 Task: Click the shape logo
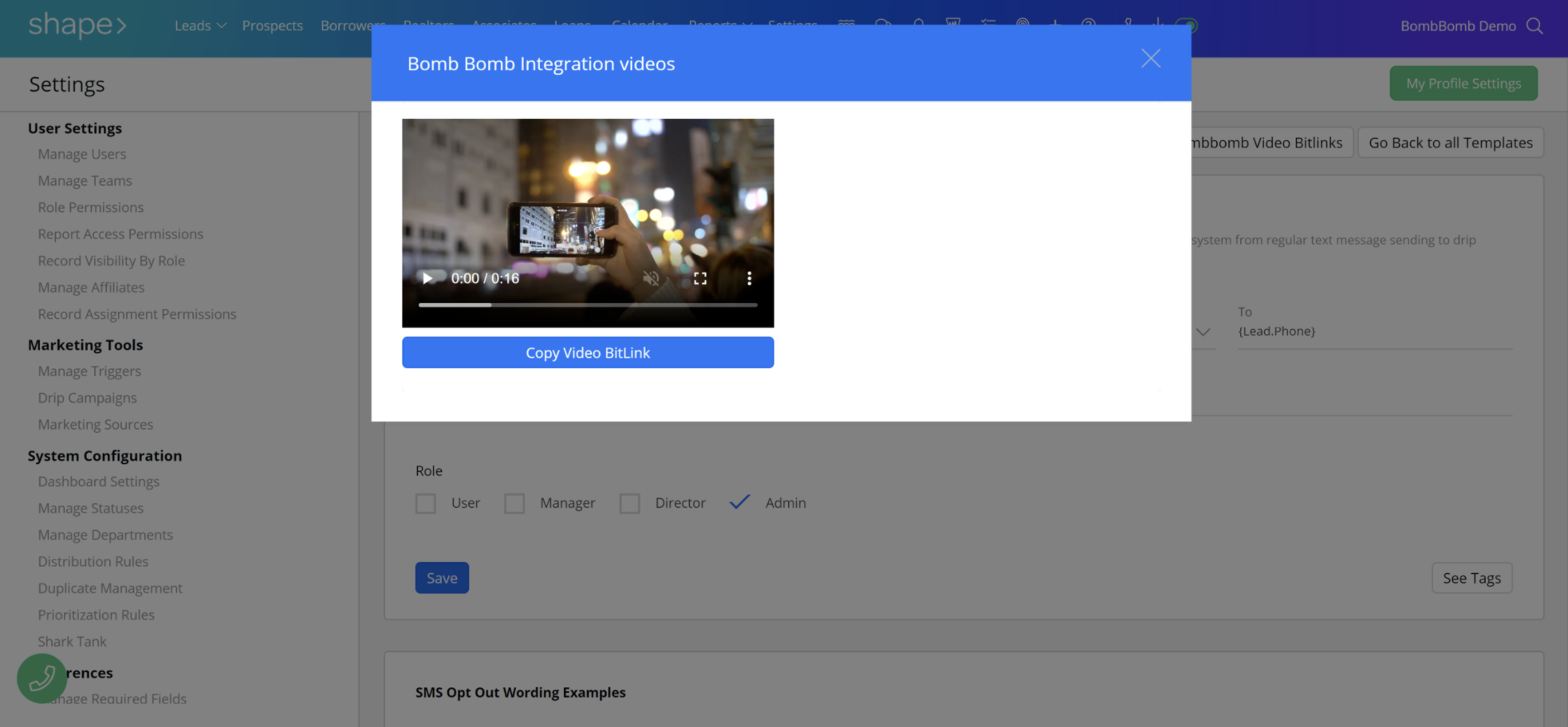tap(77, 26)
